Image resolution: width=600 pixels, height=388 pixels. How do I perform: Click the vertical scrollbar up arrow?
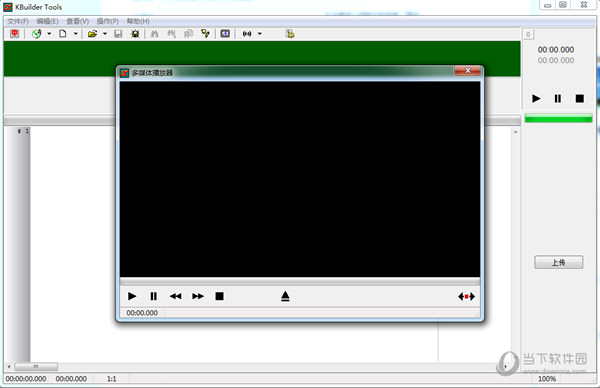(x=515, y=132)
